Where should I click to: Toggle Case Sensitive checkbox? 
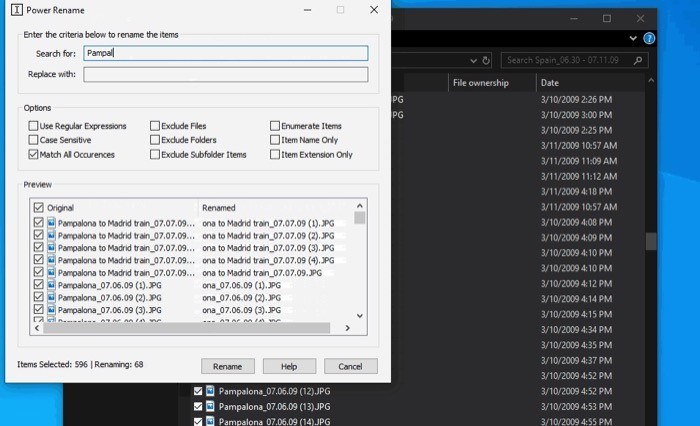click(33, 140)
